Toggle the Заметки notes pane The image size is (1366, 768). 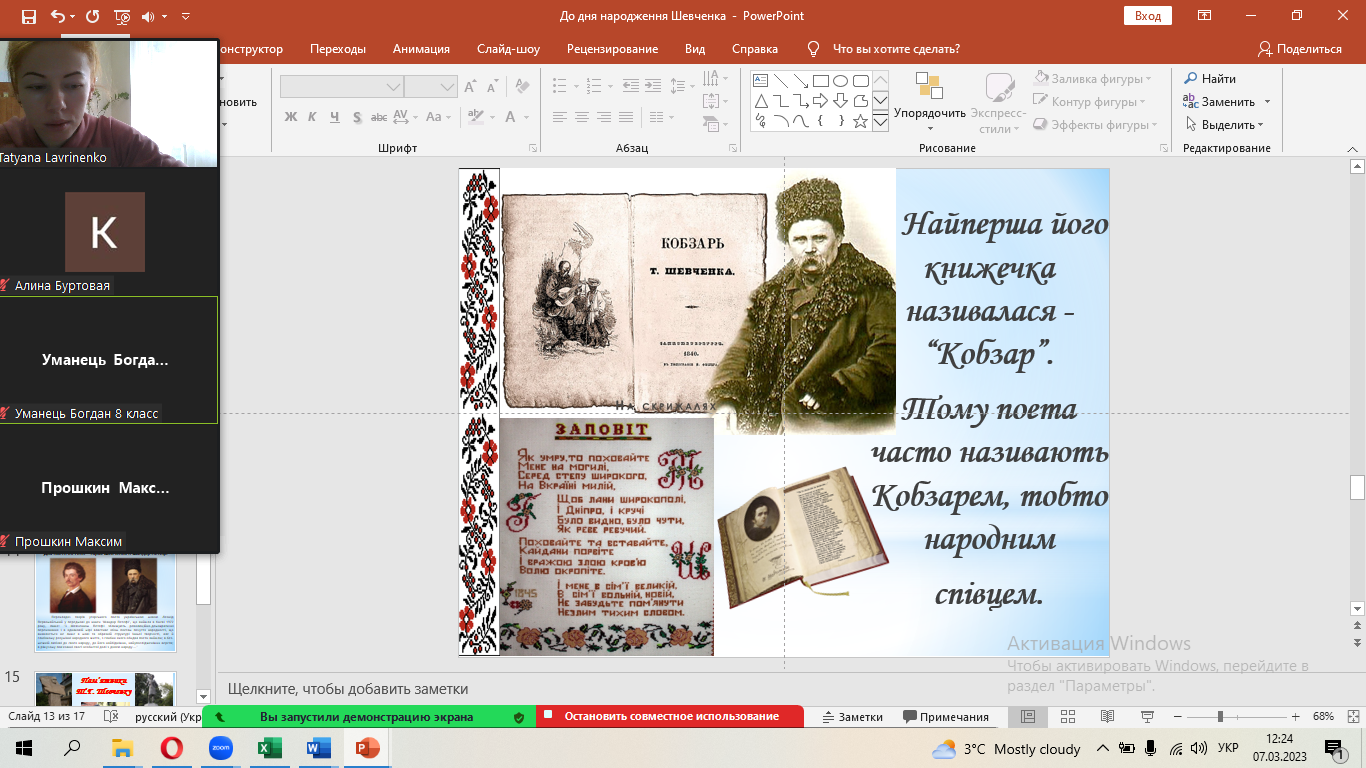coord(853,717)
